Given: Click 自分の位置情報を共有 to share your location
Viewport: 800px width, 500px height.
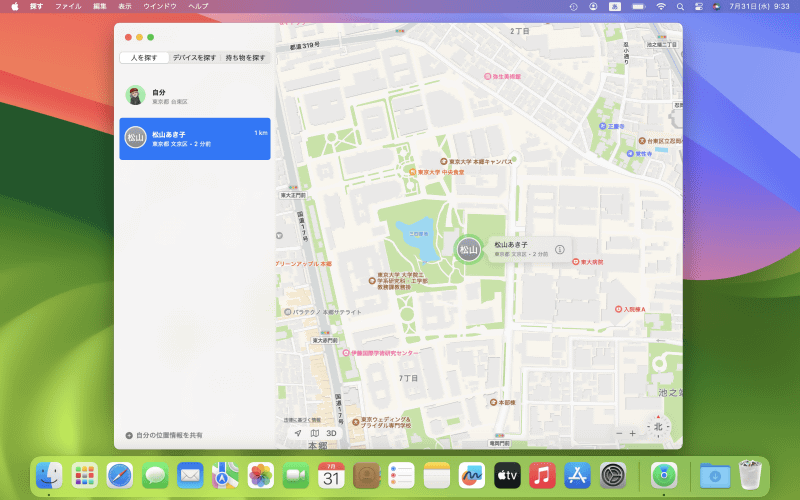Looking at the screenshot, I should pyautogui.click(x=164, y=435).
